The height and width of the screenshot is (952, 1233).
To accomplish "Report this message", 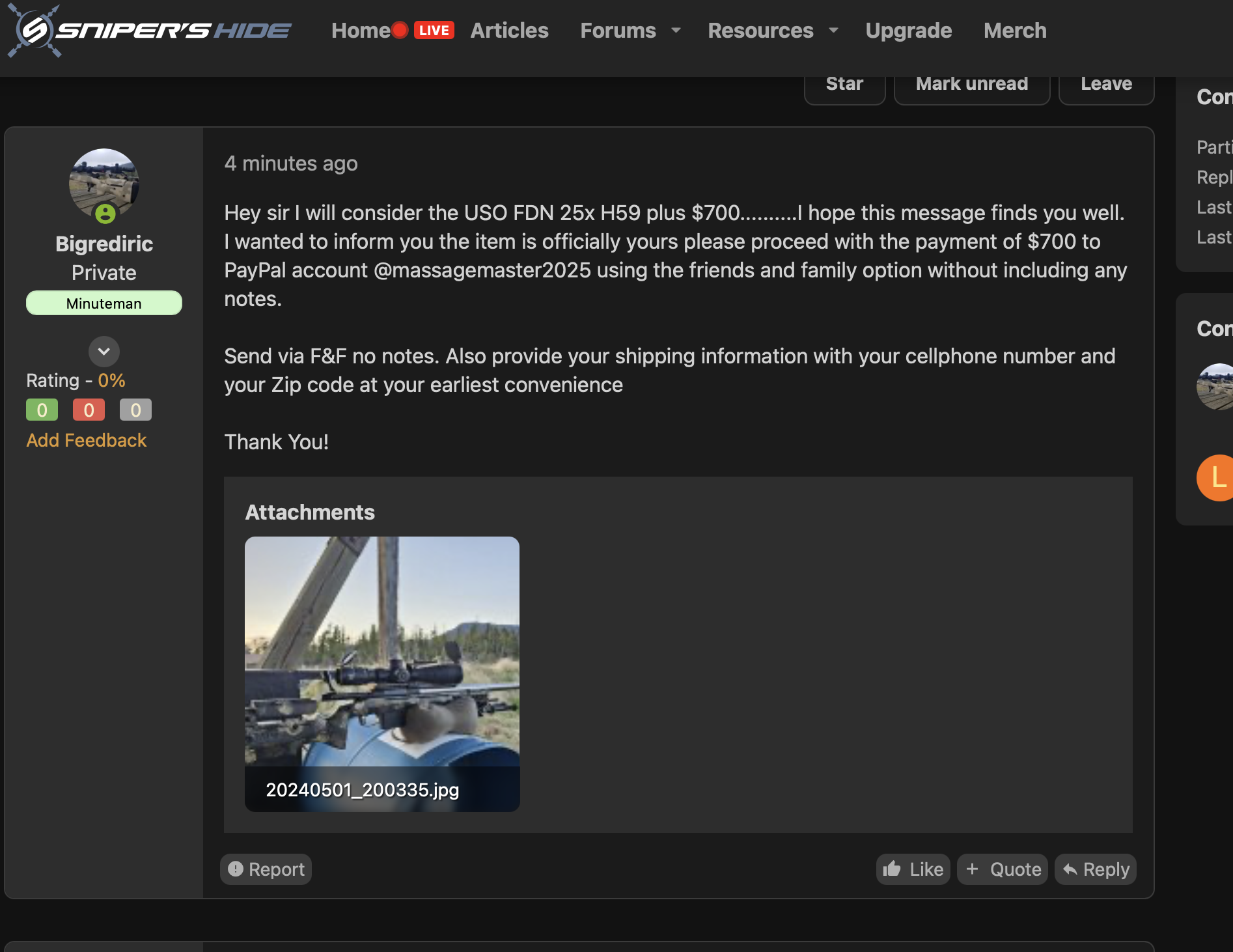I will coord(266,869).
